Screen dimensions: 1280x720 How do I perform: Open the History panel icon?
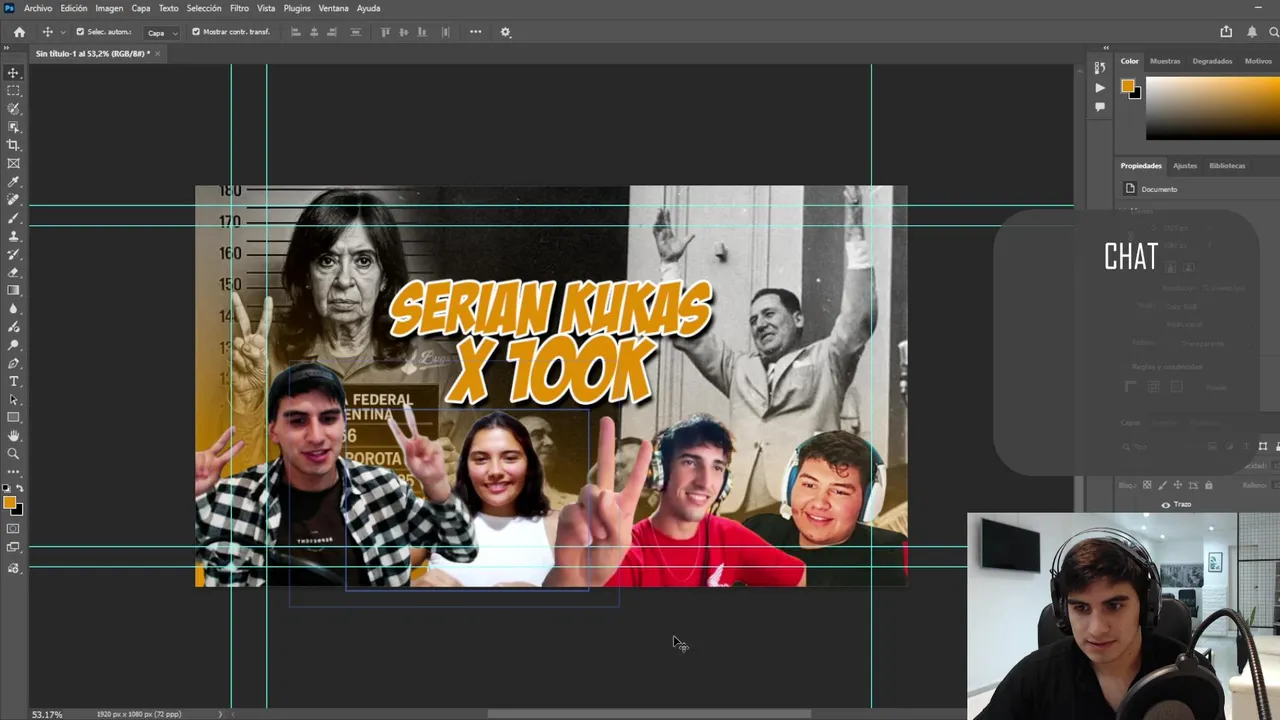tap(1100, 68)
